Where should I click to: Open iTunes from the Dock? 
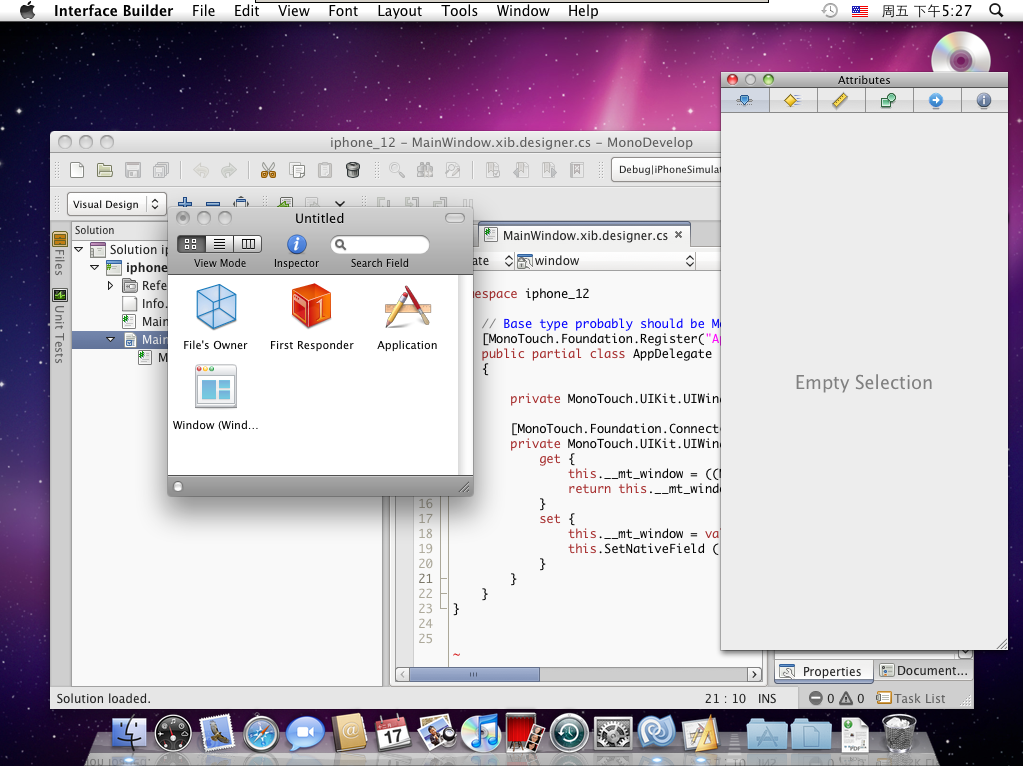click(481, 732)
